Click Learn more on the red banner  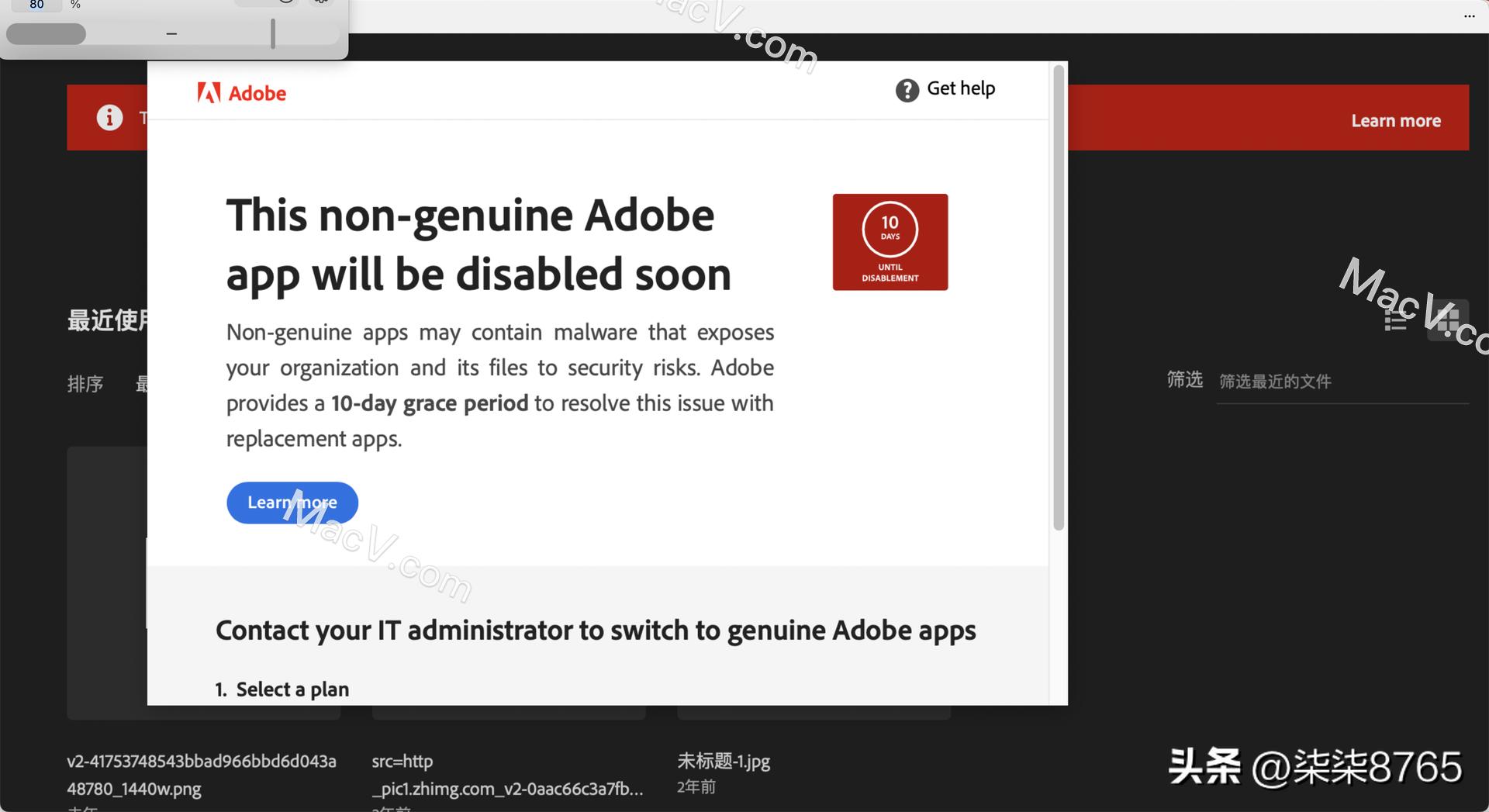tap(1395, 120)
